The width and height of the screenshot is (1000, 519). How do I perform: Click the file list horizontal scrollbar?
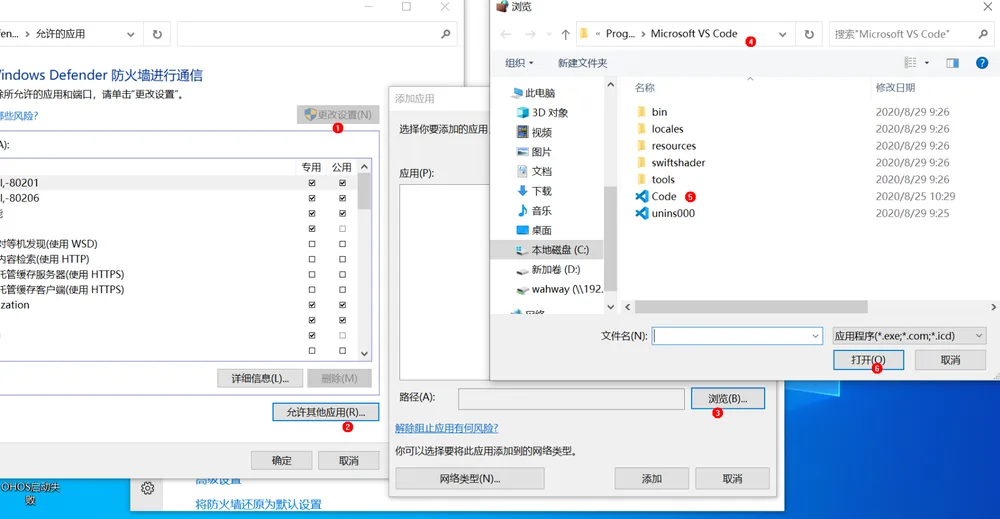click(x=751, y=307)
